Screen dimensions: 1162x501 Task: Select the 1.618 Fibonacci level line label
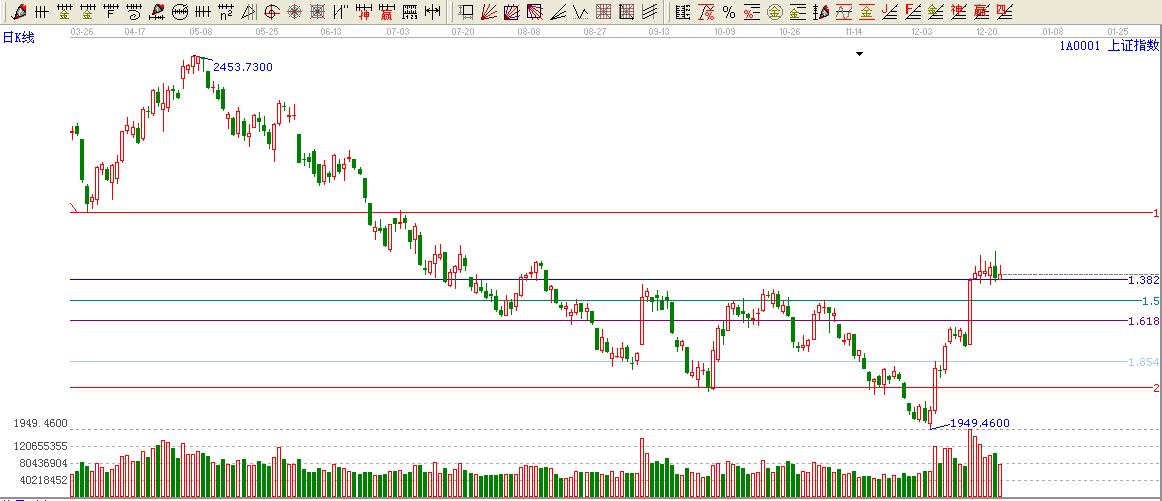[x=1142, y=321]
